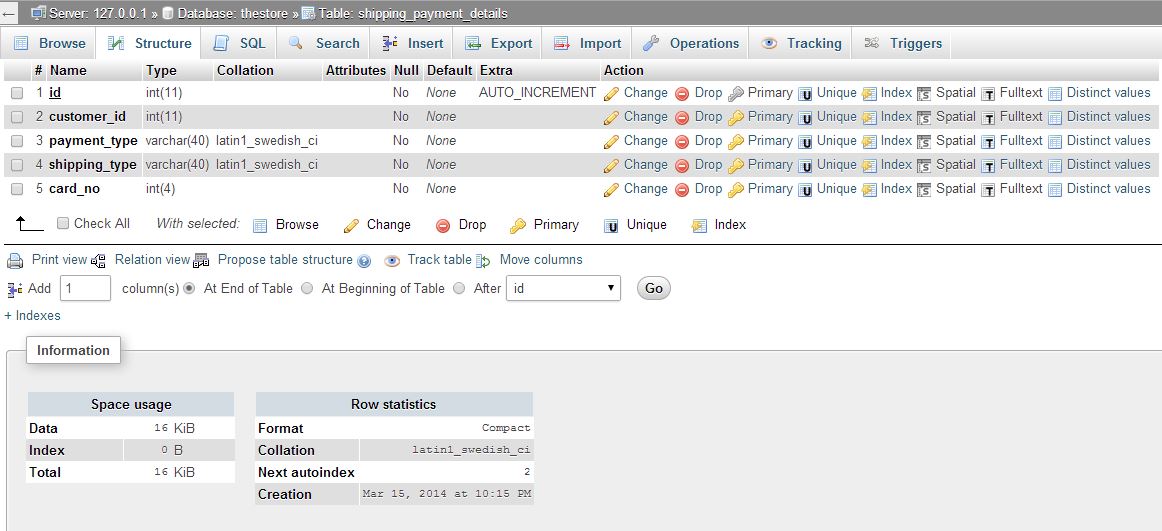Click the int(4) type for card_no
Image resolution: width=1162 pixels, height=531 pixels.
click(x=160, y=189)
